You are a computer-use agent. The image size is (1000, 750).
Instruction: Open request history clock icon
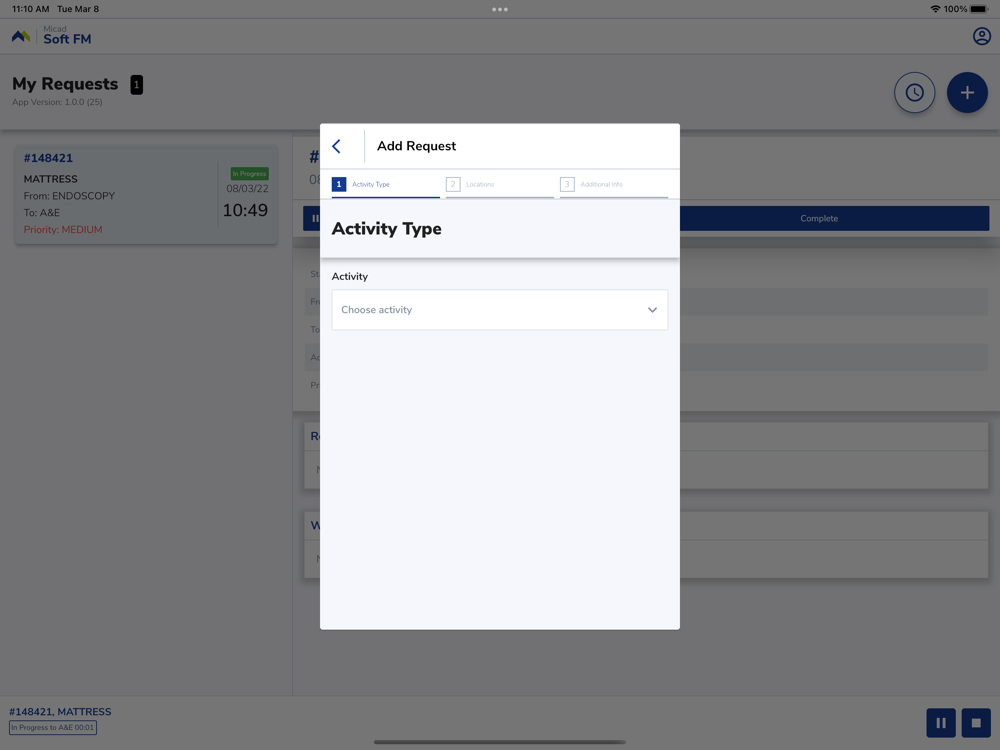click(915, 92)
